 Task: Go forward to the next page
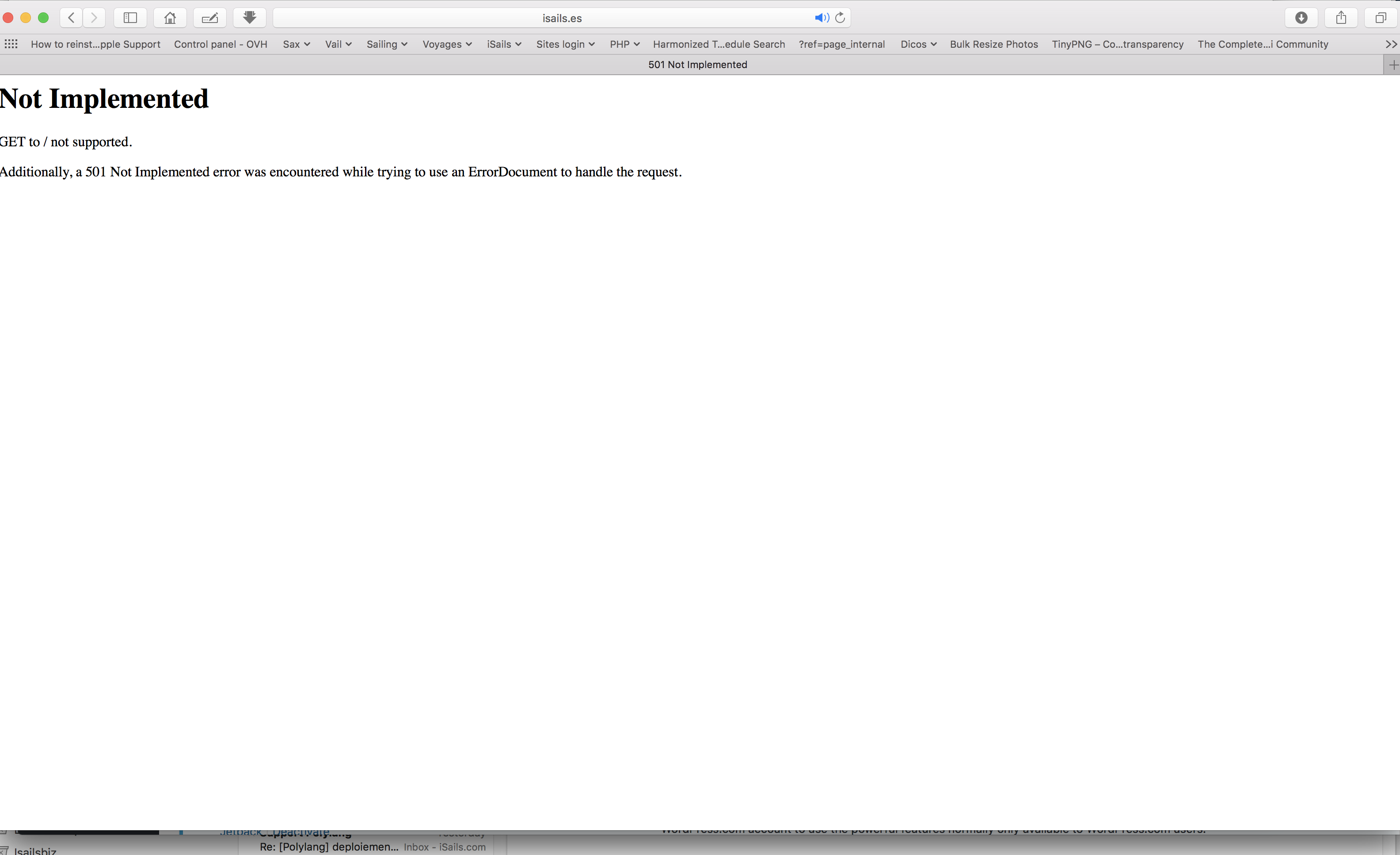click(94, 18)
